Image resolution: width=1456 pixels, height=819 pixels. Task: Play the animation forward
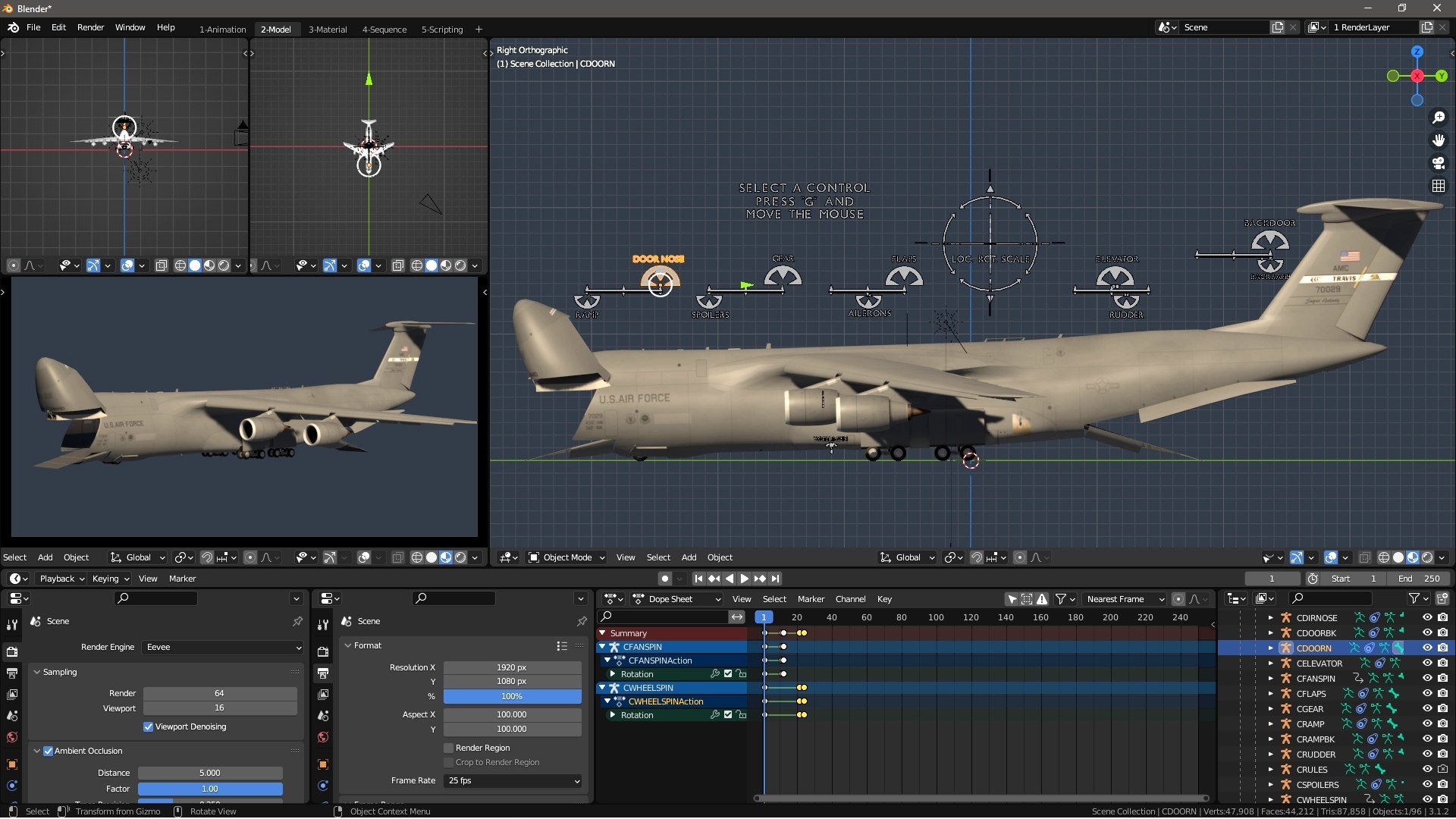pos(745,579)
